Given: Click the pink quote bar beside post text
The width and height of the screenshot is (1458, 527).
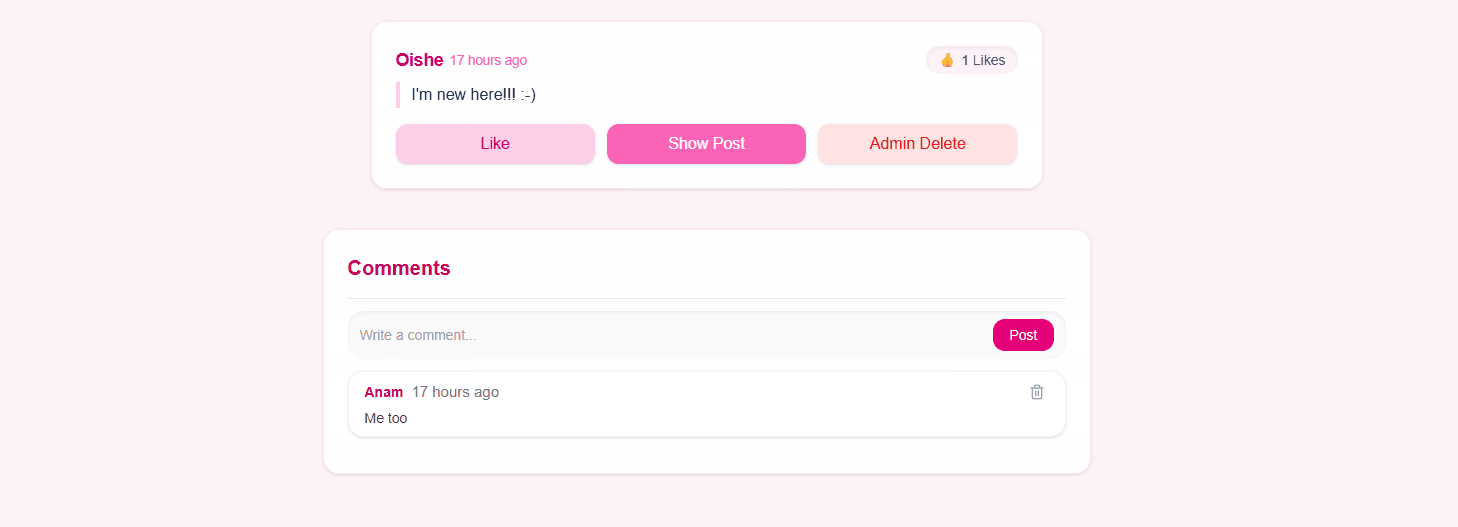Looking at the screenshot, I should click(398, 95).
